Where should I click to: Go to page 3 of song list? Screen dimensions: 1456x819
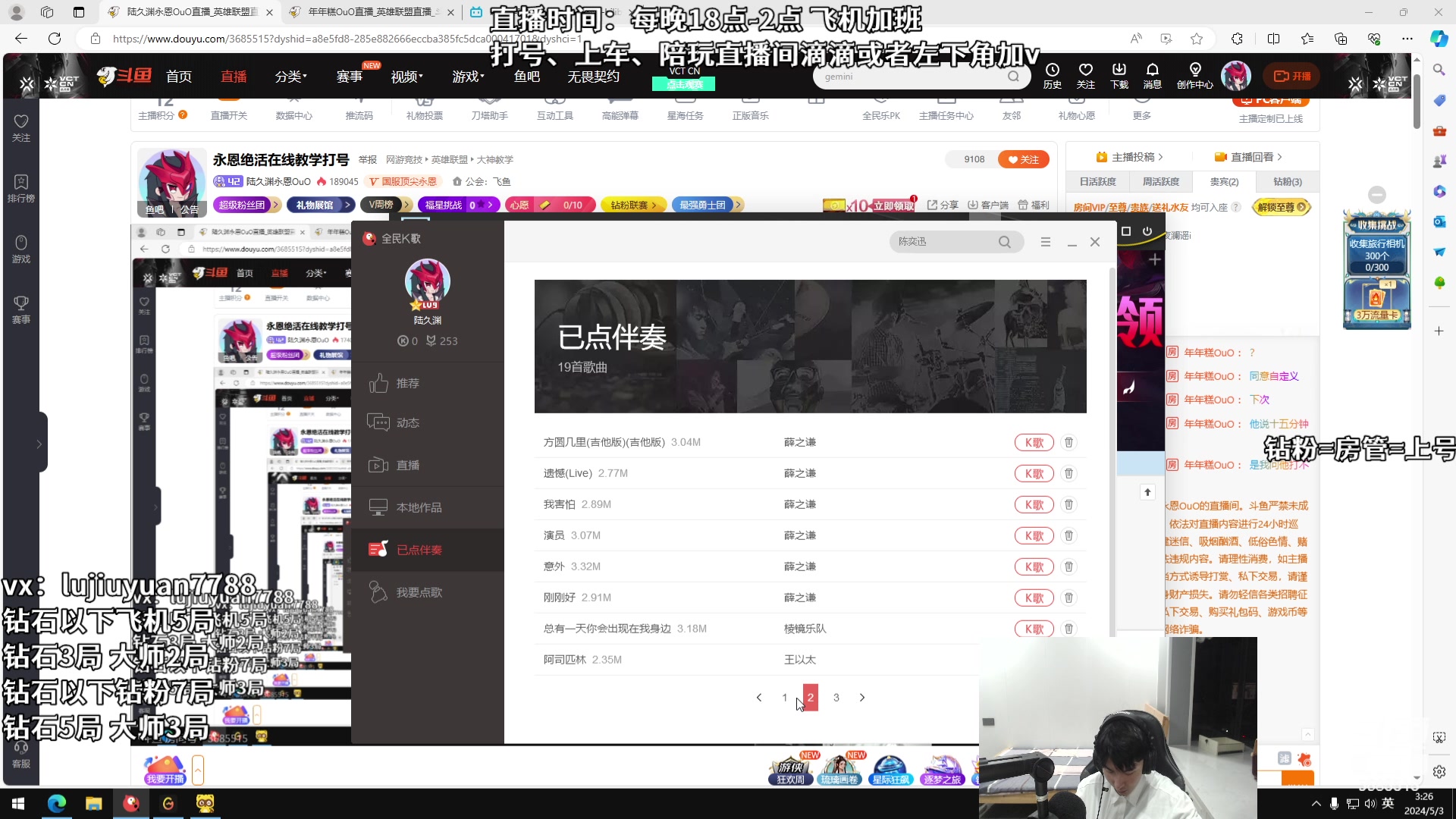point(836,698)
